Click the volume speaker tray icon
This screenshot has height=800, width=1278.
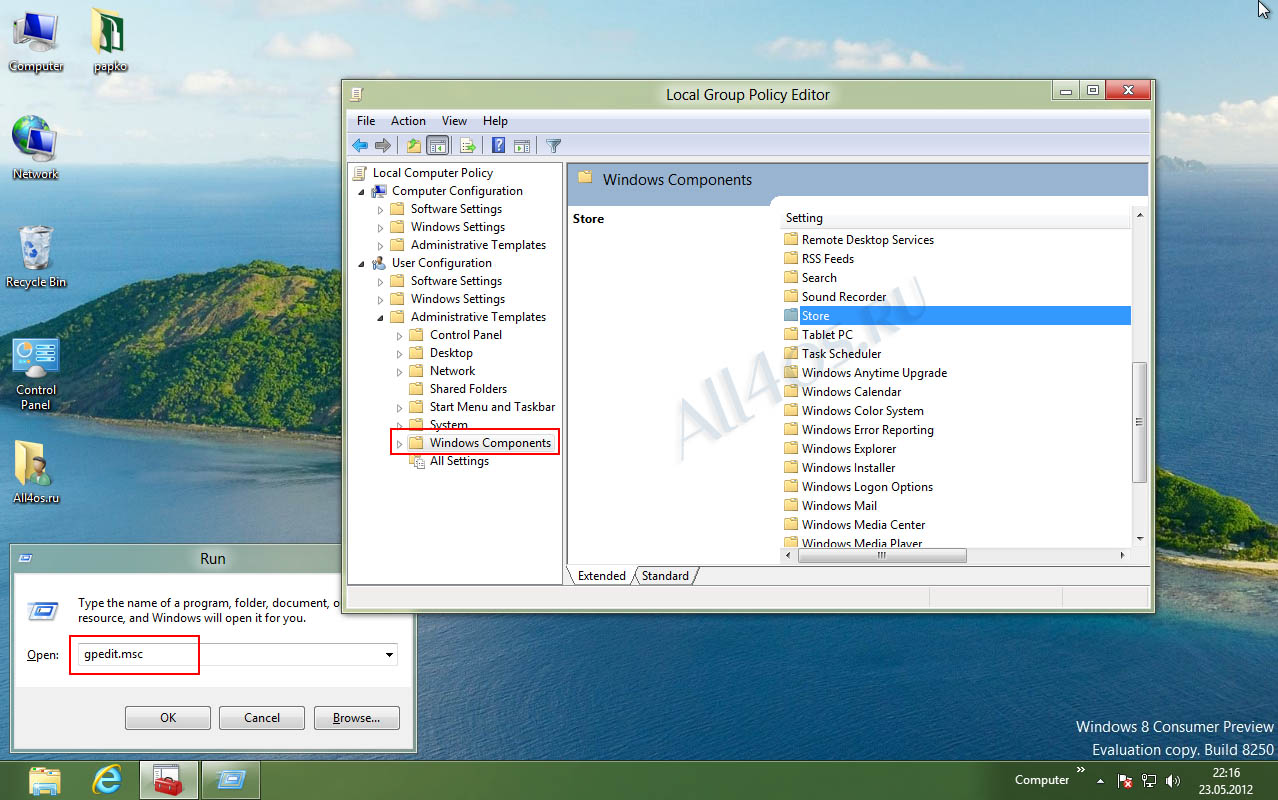point(1173,780)
